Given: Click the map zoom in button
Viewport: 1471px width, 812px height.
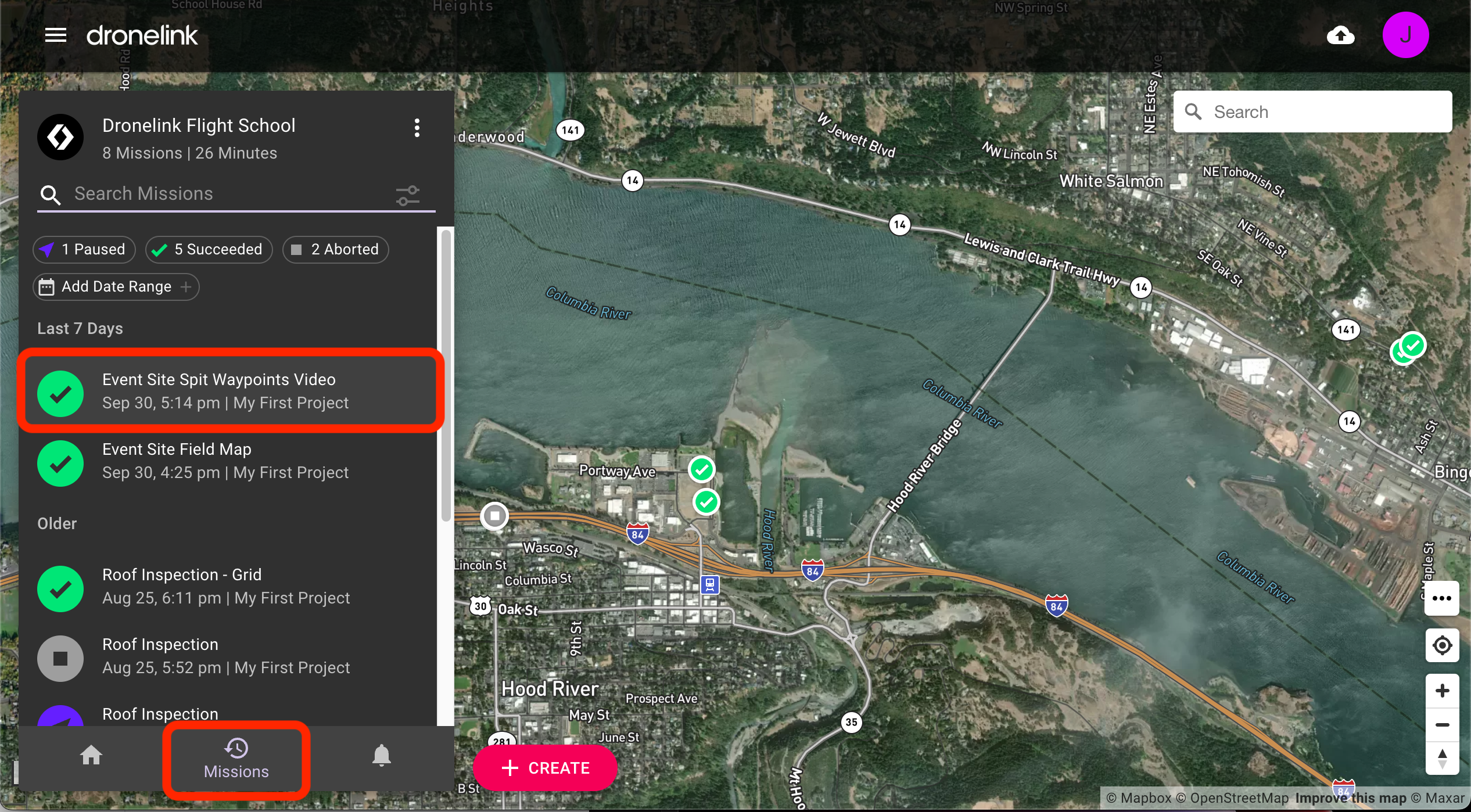Looking at the screenshot, I should 1442,691.
